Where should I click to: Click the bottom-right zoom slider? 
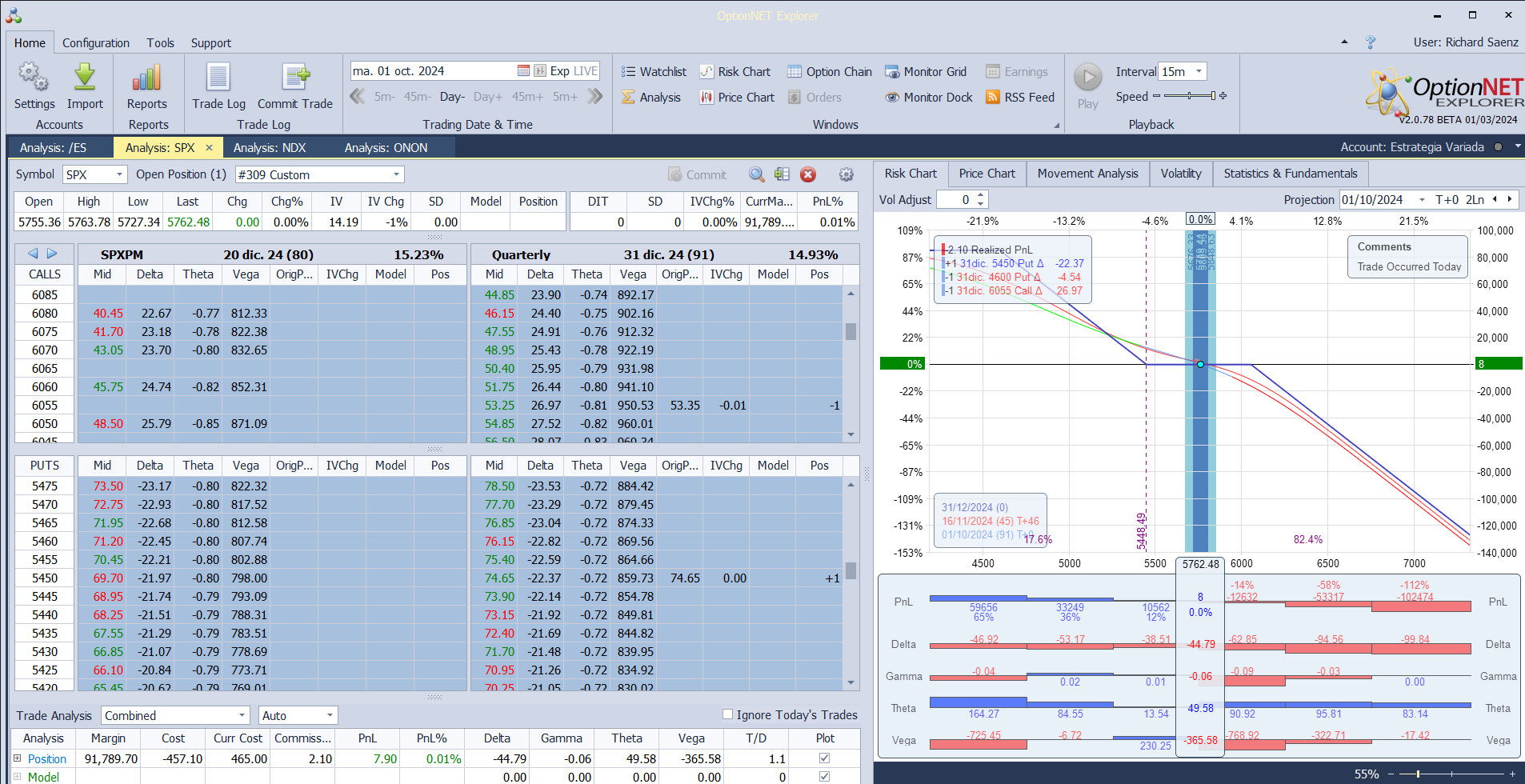coord(1451,774)
